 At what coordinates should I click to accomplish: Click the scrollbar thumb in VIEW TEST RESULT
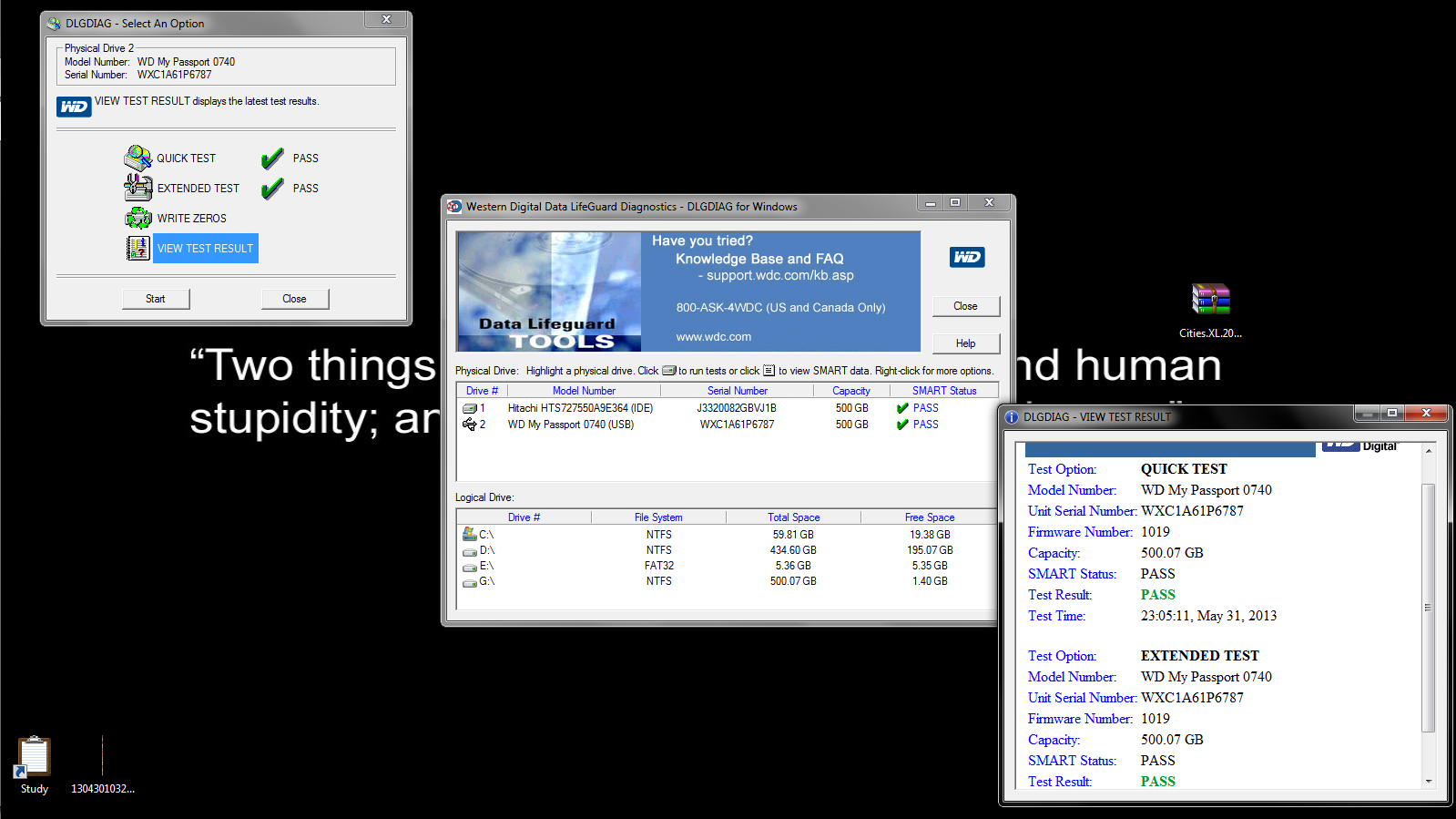point(1429,608)
